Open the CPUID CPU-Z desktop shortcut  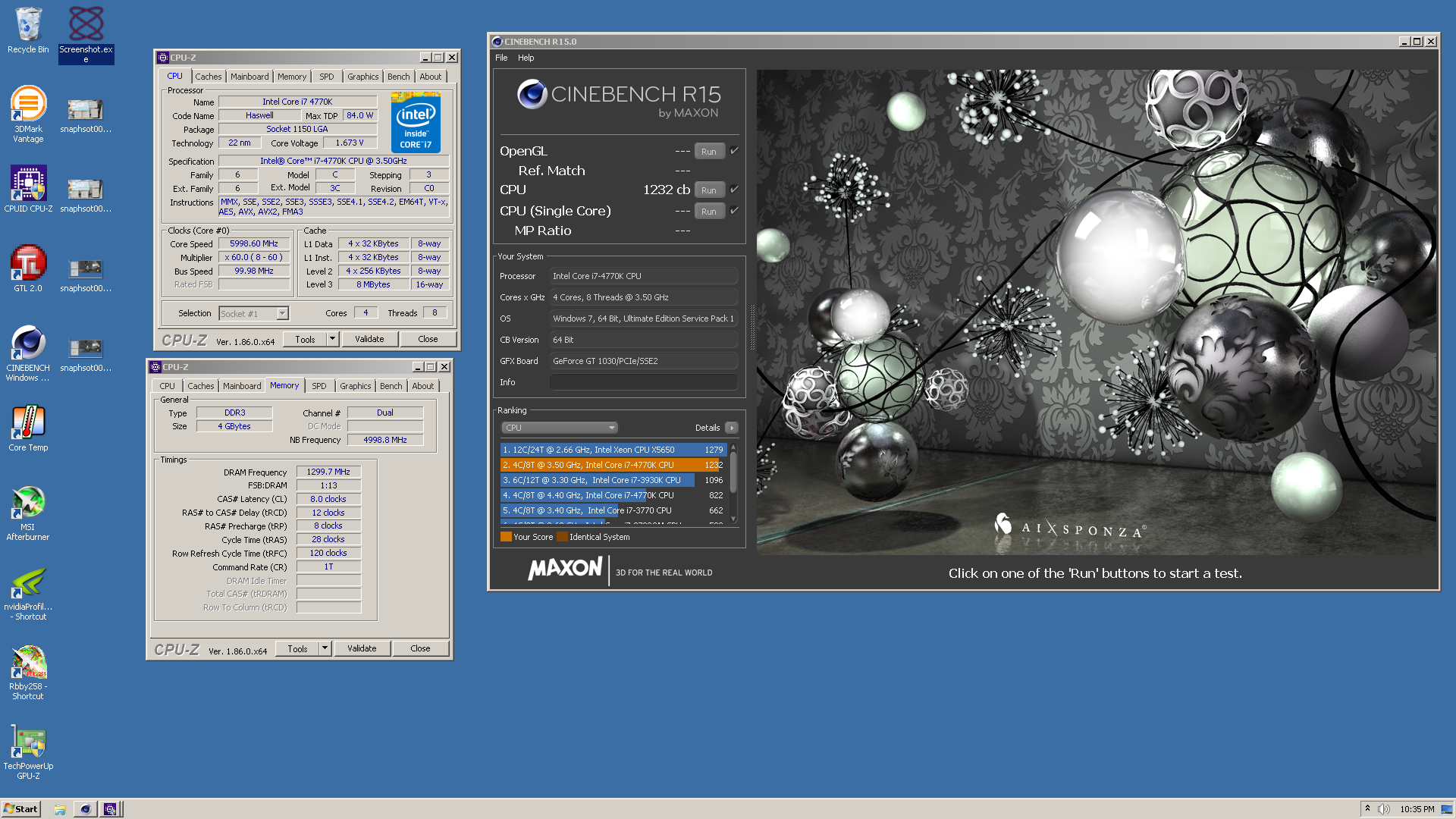[x=28, y=188]
